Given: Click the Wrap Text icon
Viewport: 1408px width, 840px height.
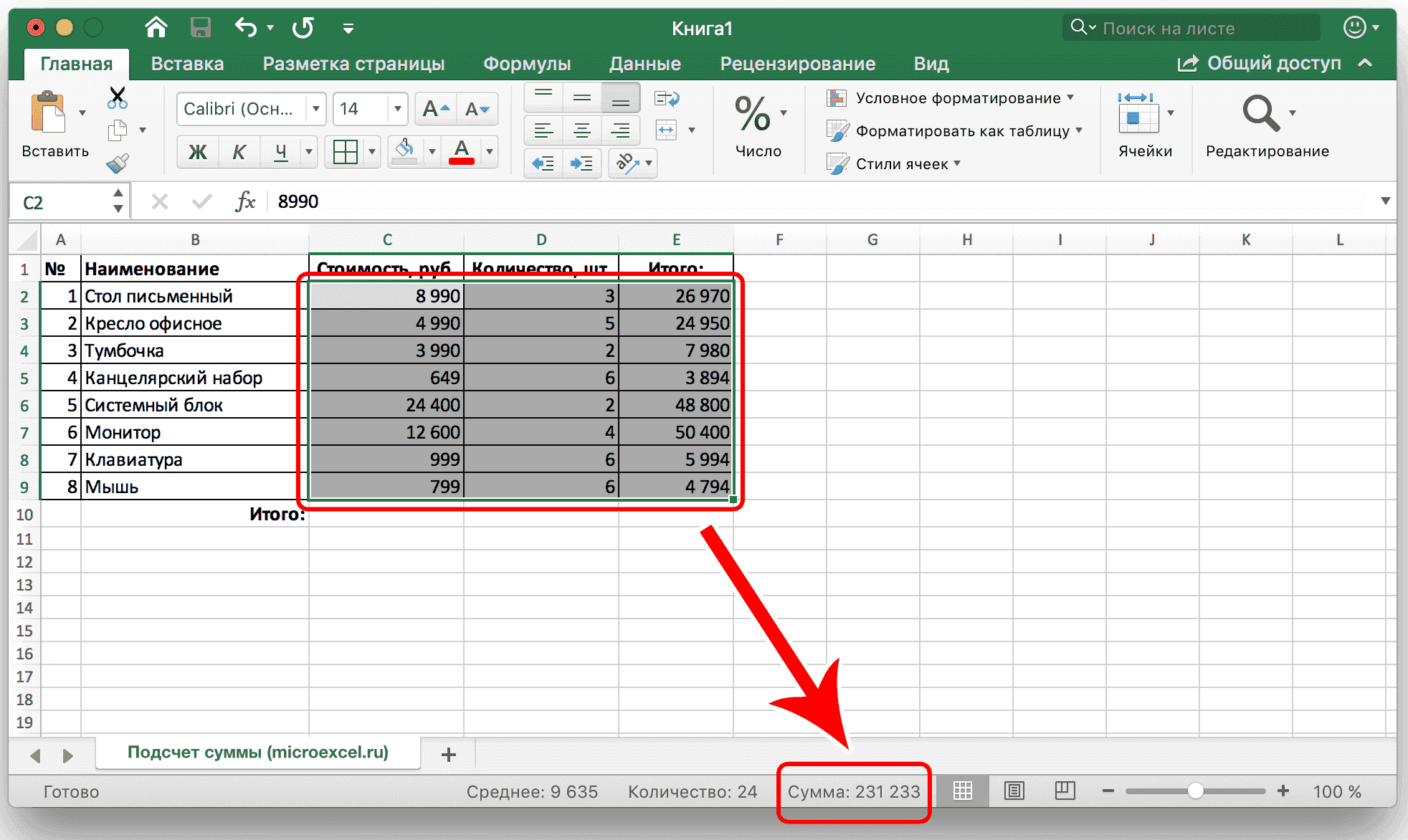Looking at the screenshot, I should pos(667,99).
